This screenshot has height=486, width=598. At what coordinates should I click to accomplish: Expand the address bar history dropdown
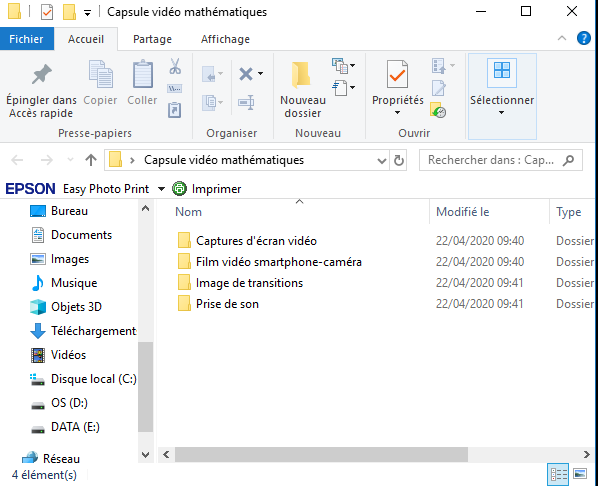(x=381, y=160)
